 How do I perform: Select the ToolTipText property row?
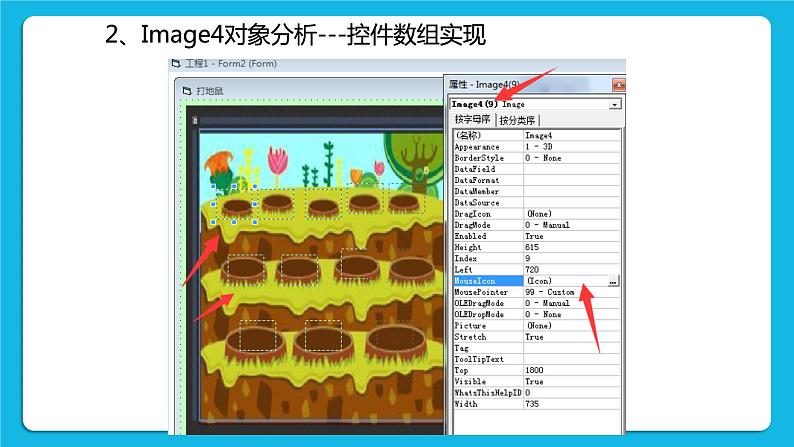pyautogui.click(x=537, y=359)
